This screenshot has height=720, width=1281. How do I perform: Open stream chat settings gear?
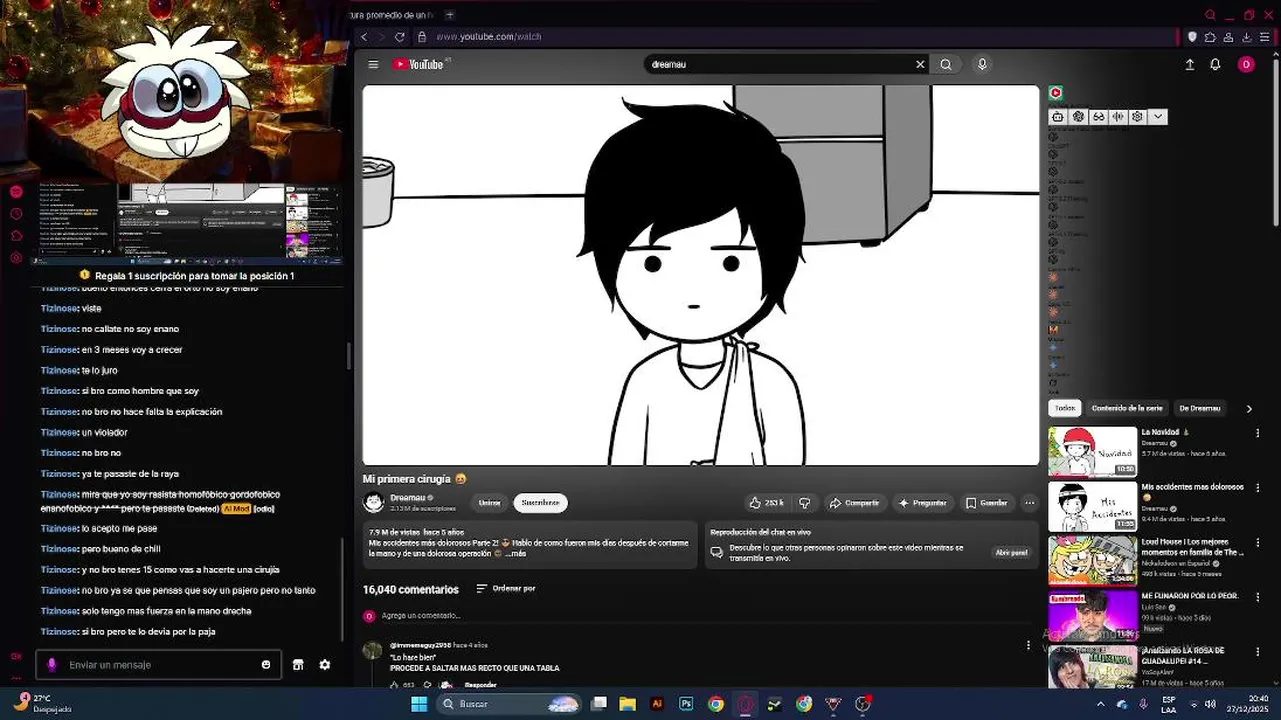click(x=325, y=665)
